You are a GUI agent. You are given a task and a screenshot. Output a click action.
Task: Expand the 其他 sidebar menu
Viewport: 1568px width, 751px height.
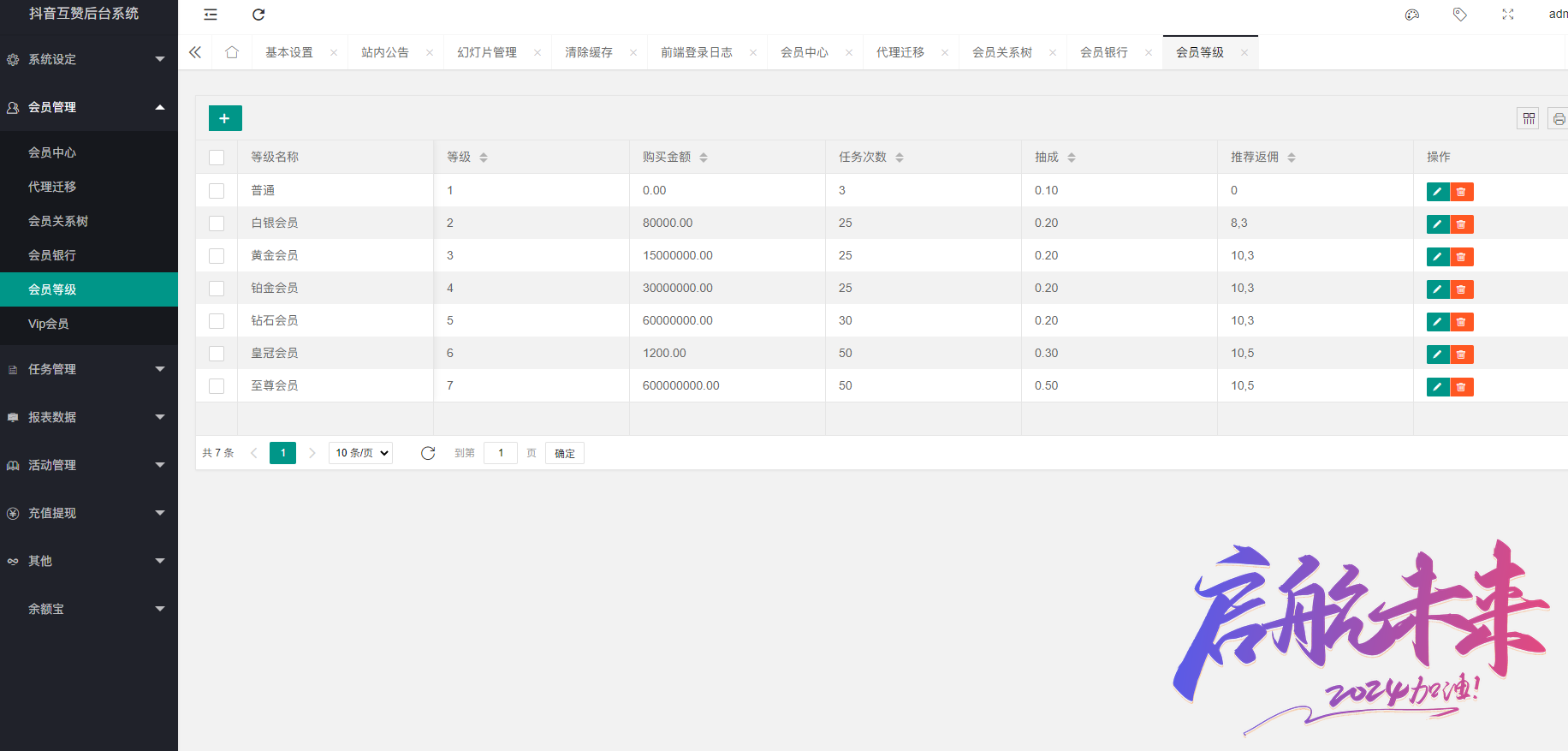point(89,561)
